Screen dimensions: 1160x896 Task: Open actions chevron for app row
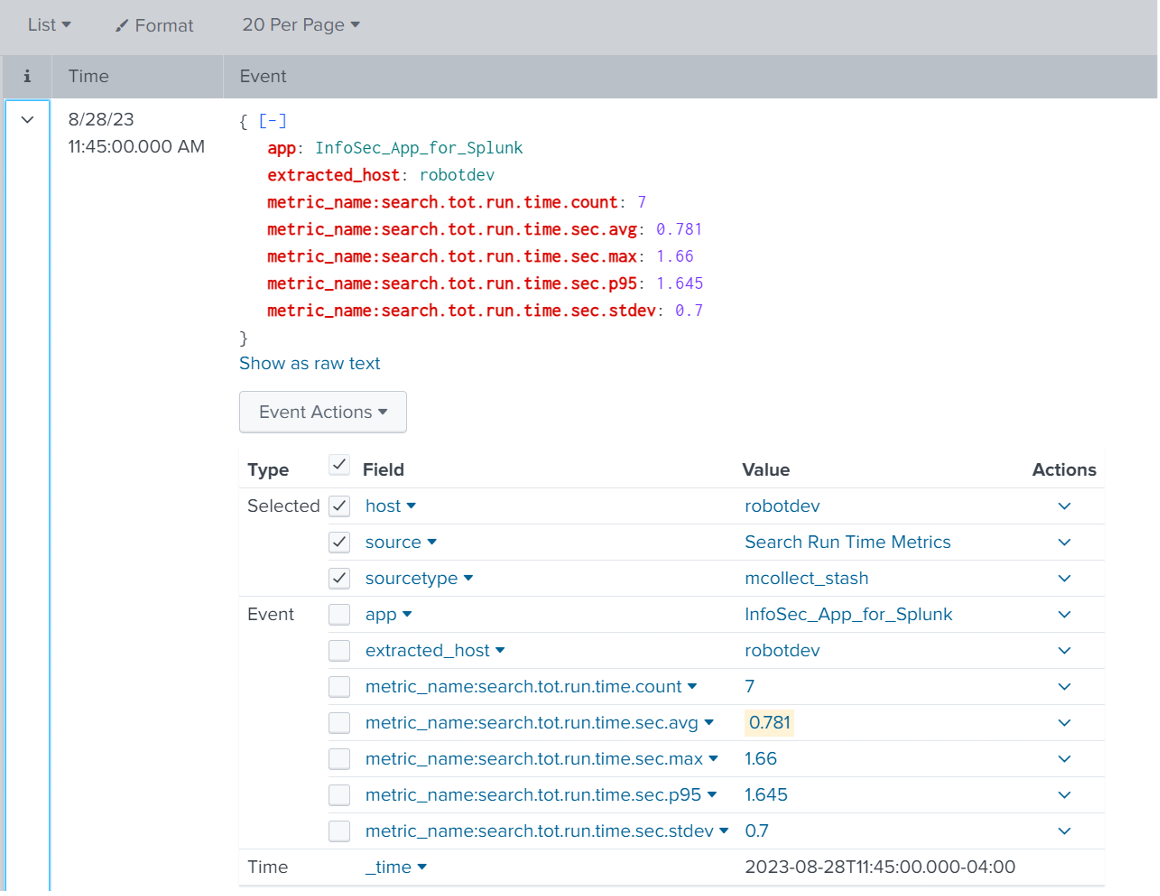click(1064, 615)
